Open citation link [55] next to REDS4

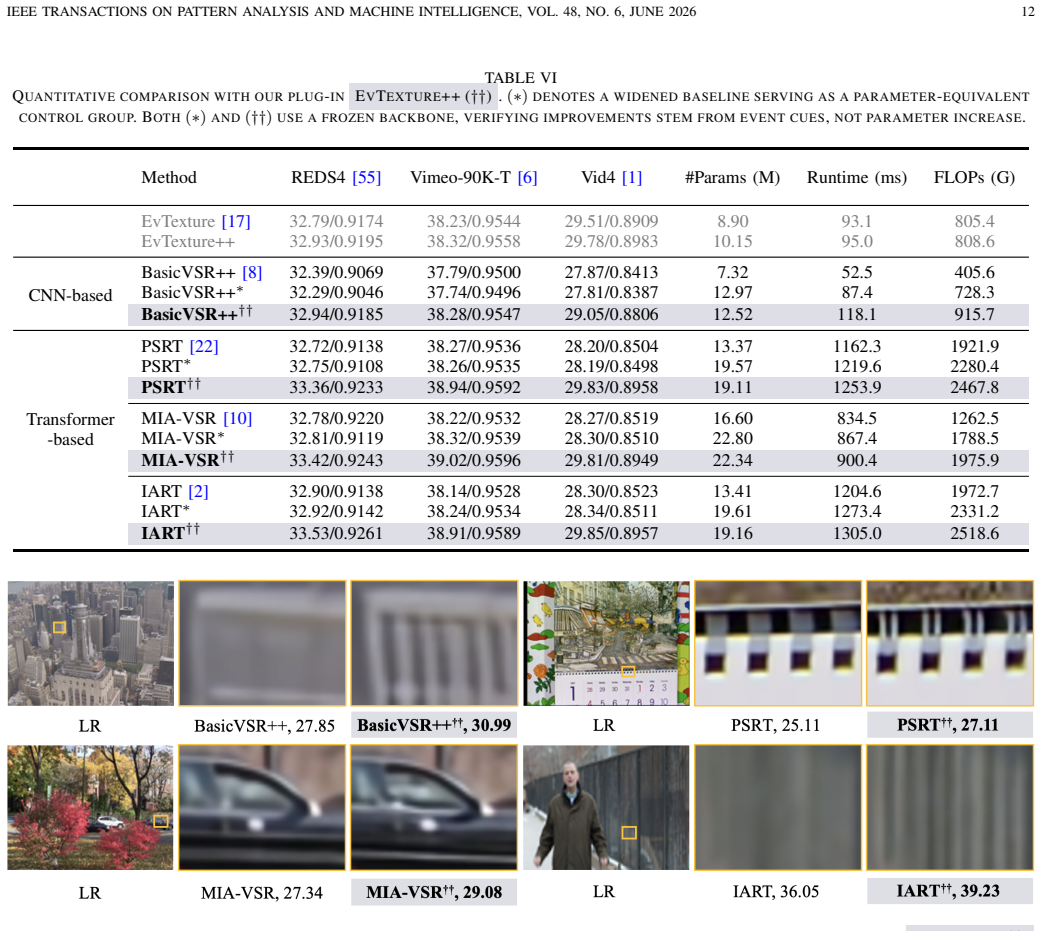pos(366,177)
